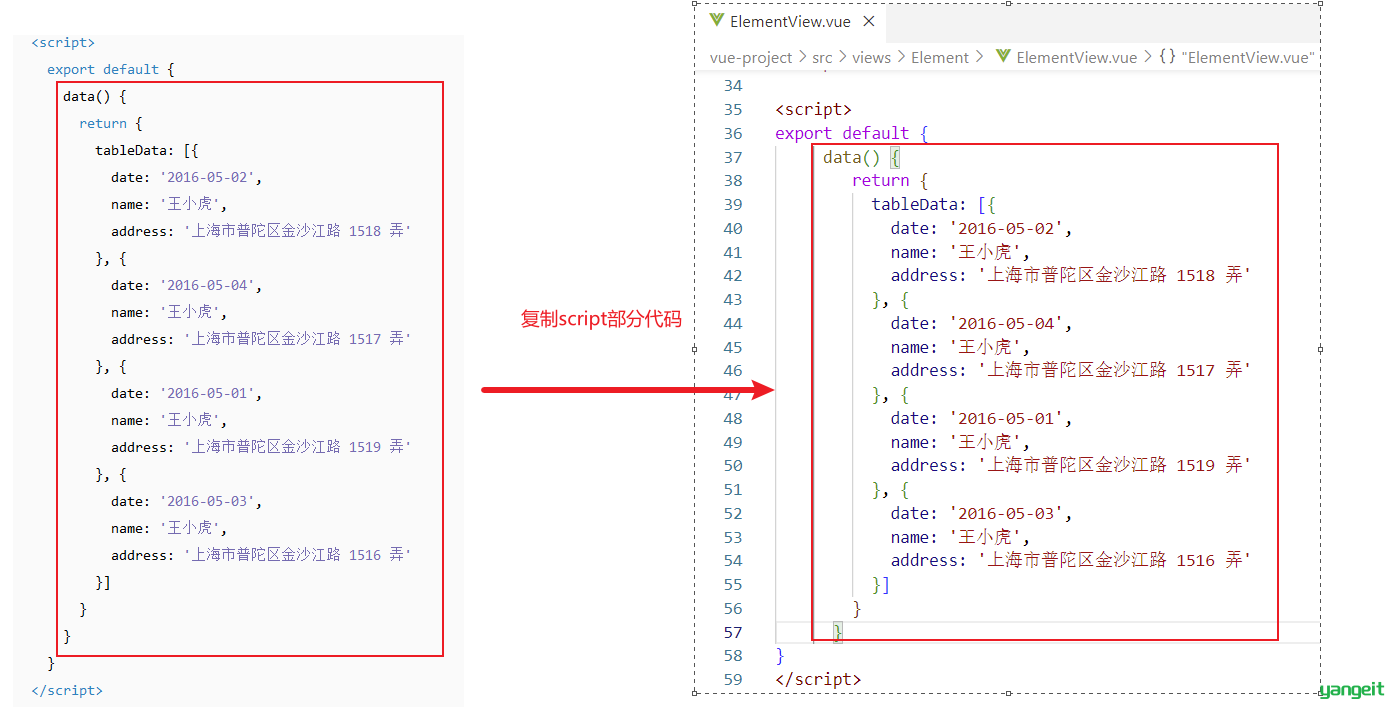The image size is (1395, 709).
Task: Open the ElementView.vue file breadcrumb
Action: [1066, 58]
